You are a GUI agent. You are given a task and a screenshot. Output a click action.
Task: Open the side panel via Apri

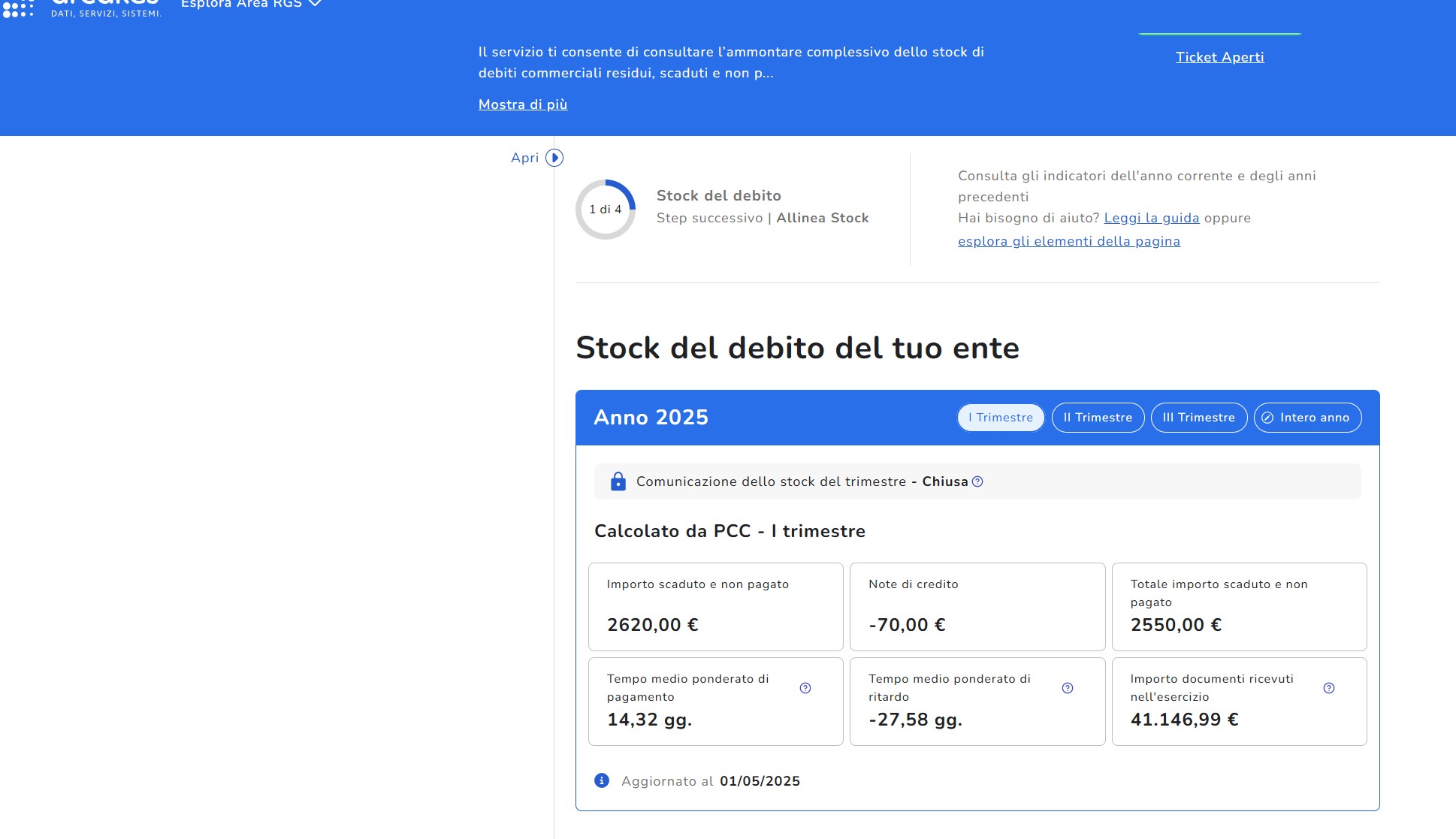[x=525, y=158]
